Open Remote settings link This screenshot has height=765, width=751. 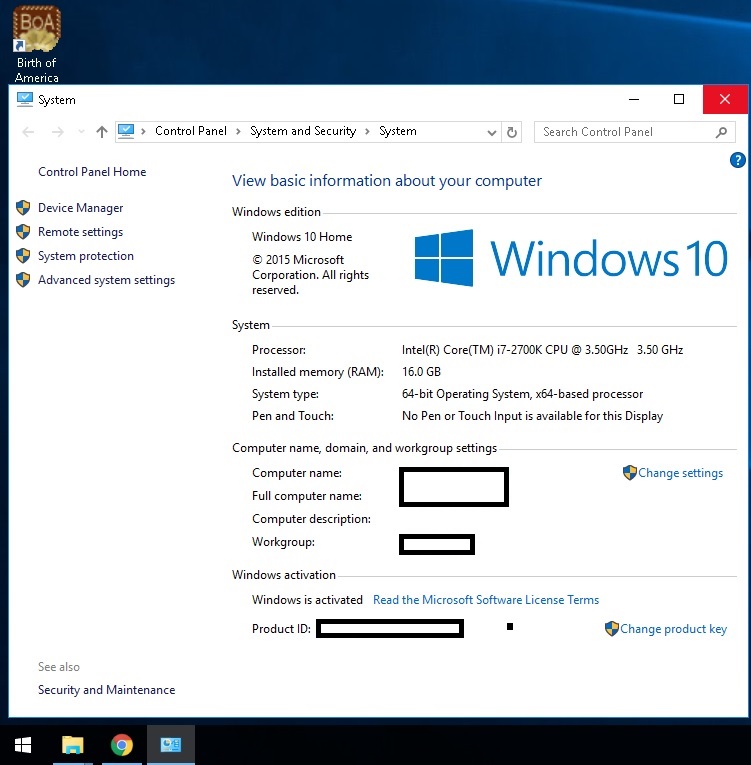pyautogui.click(x=81, y=232)
